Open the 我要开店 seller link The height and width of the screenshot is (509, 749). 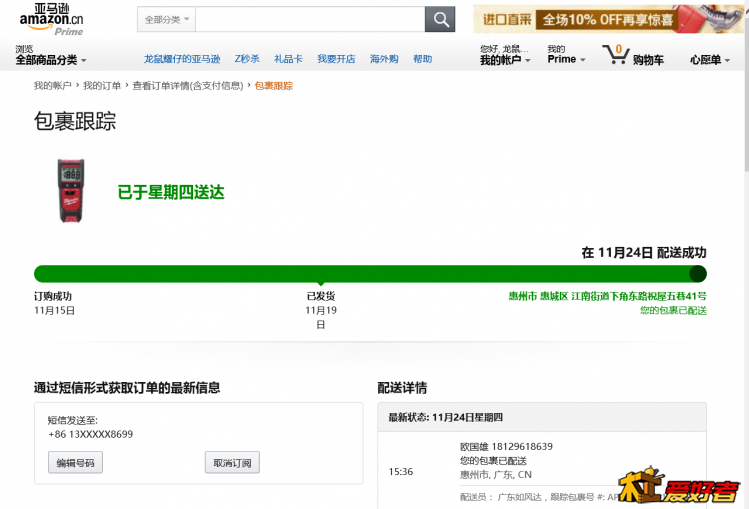click(x=336, y=59)
